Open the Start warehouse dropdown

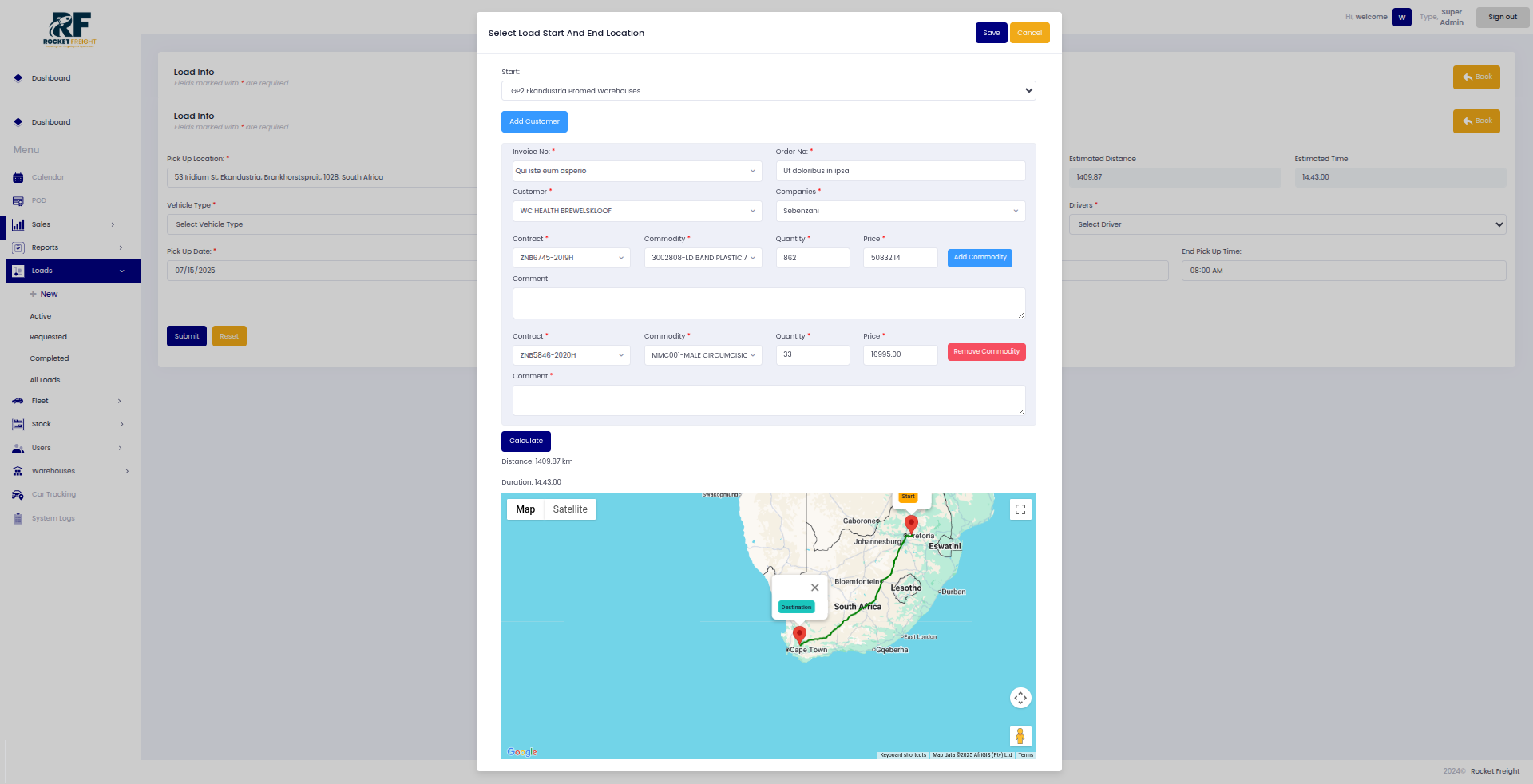[x=768, y=91]
